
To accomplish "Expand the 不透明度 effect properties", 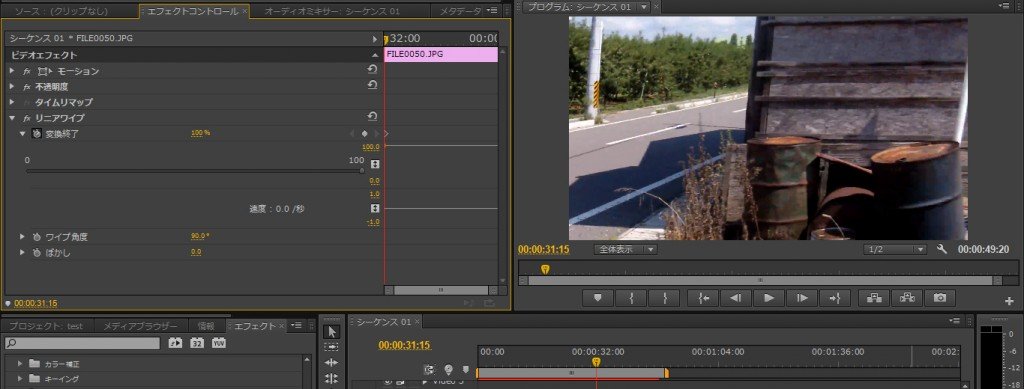I will [x=12, y=86].
